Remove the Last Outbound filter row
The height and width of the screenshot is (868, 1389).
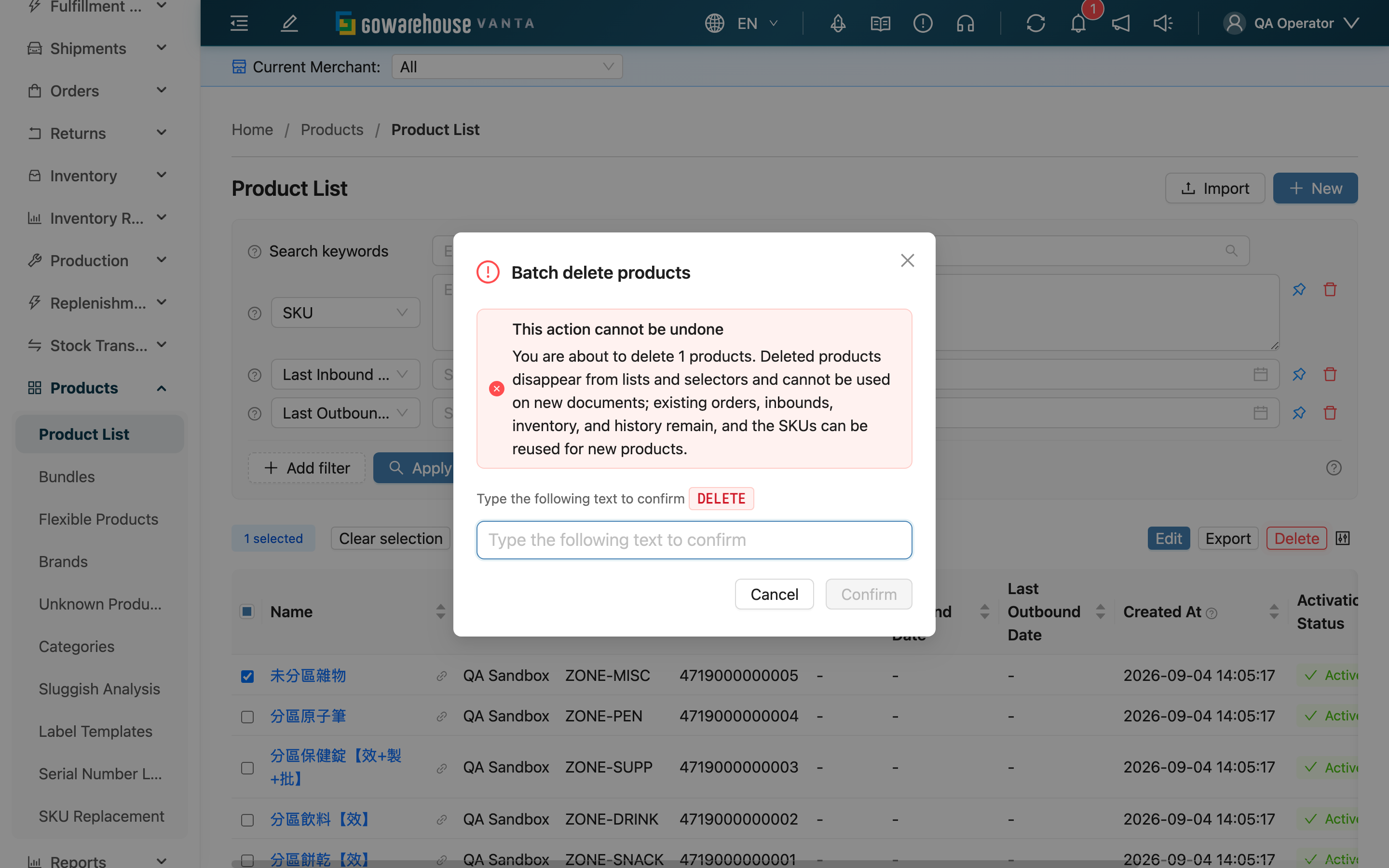tap(1330, 413)
